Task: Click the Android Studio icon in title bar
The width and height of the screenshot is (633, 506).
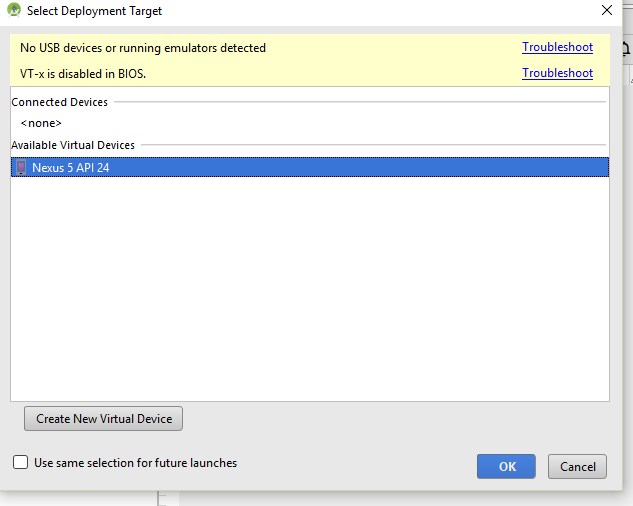Action: coord(14,10)
